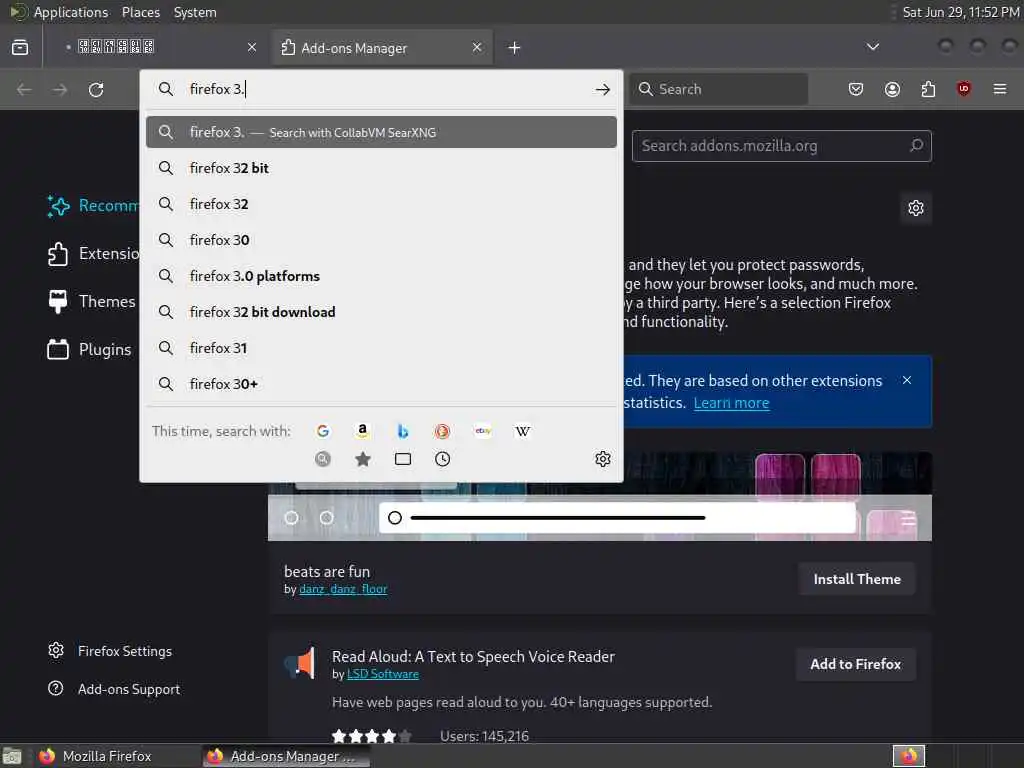Choose the 'firefox 3.0 platforms' suggestion
1024x768 pixels.
[381, 276]
